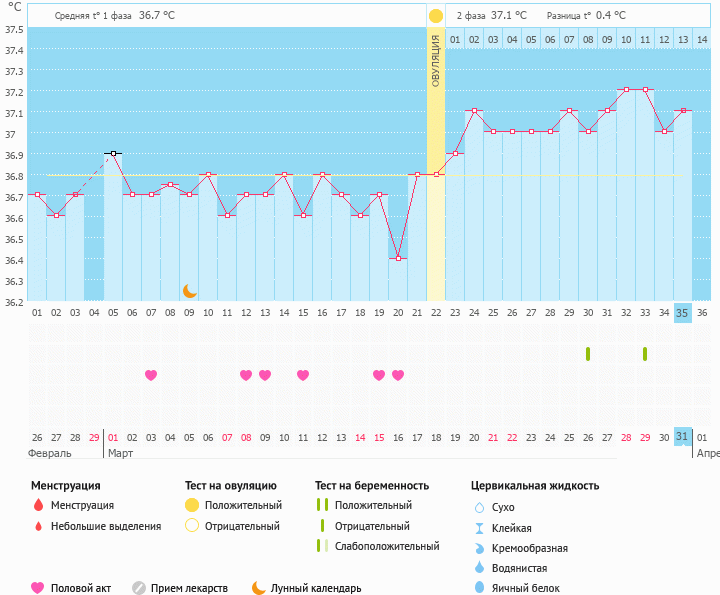Click the Половой акт heart legend icon
The width and height of the screenshot is (720, 595).
(38, 588)
